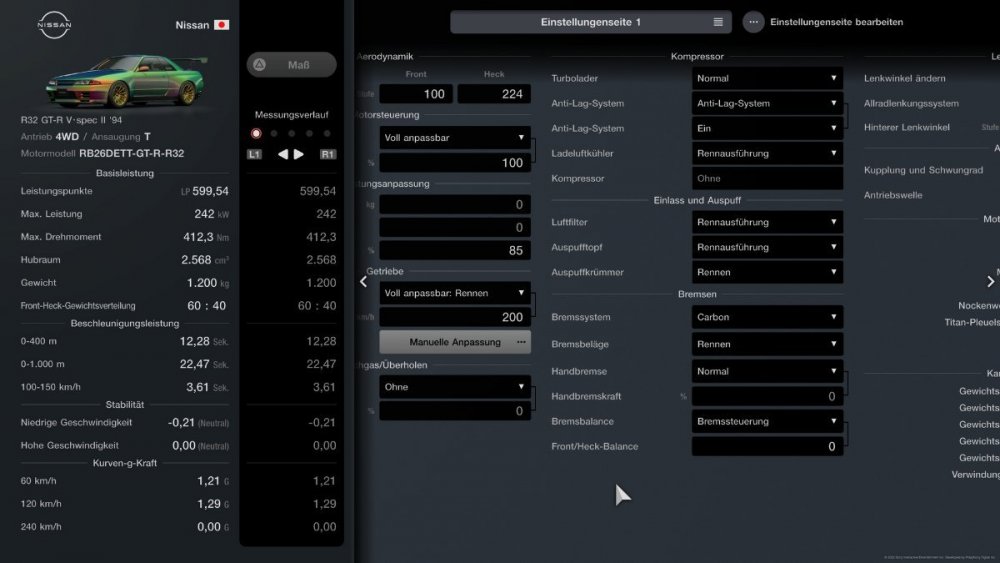Open the Turbolader Normal dropdown
1000x563 pixels.
(767, 78)
